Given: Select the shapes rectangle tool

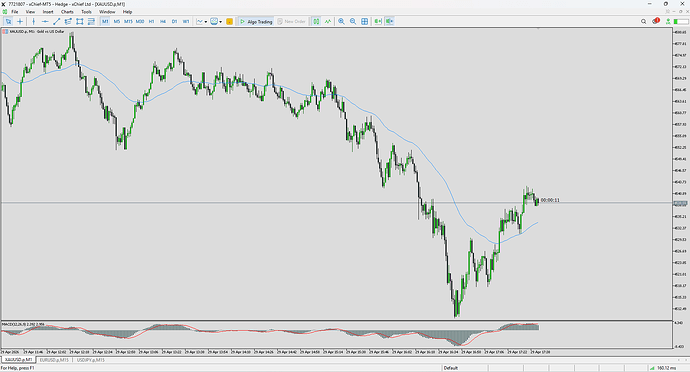Looking at the screenshot, I should pyautogui.click(x=80, y=21).
